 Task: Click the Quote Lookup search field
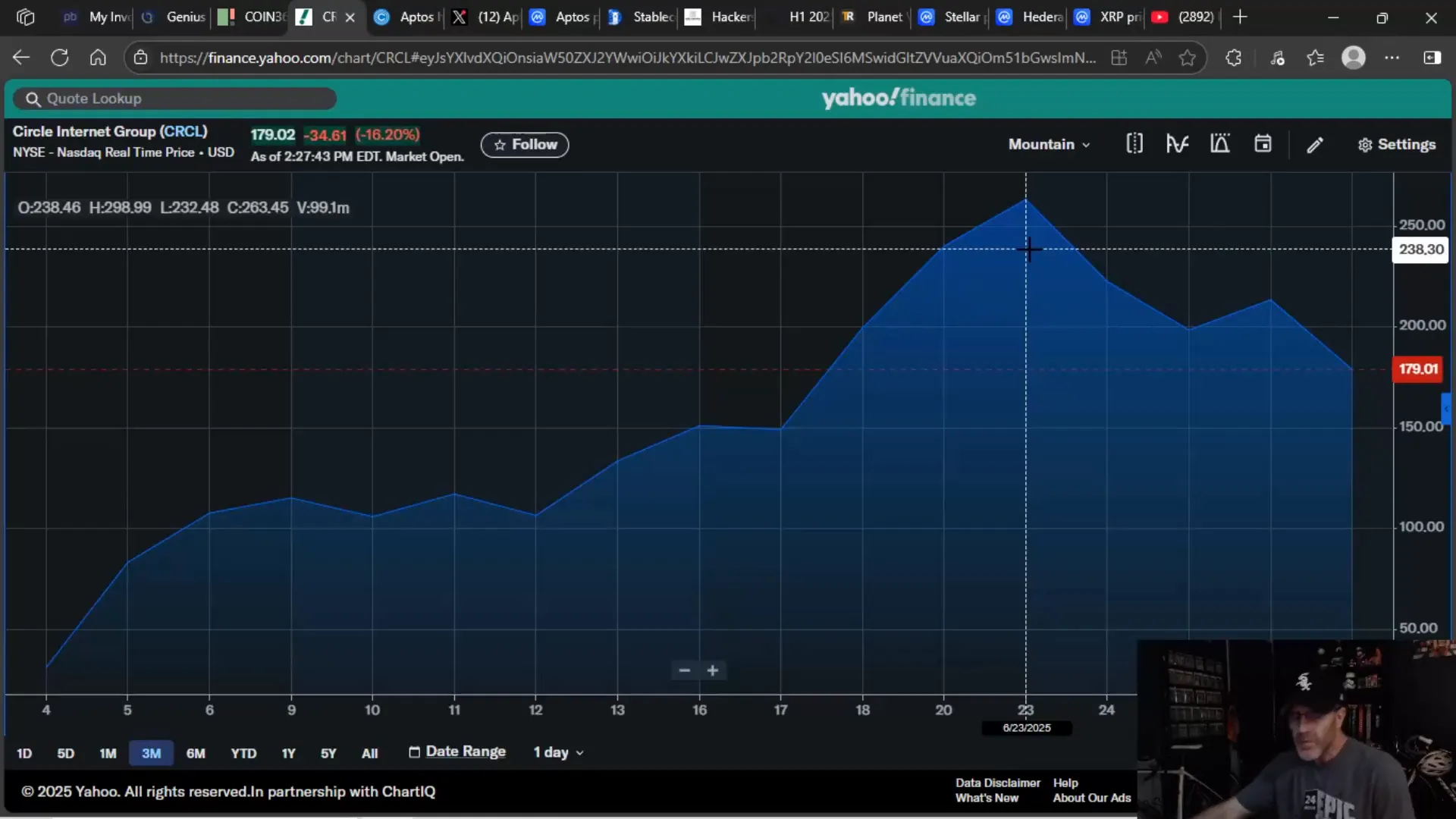[x=175, y=99]
